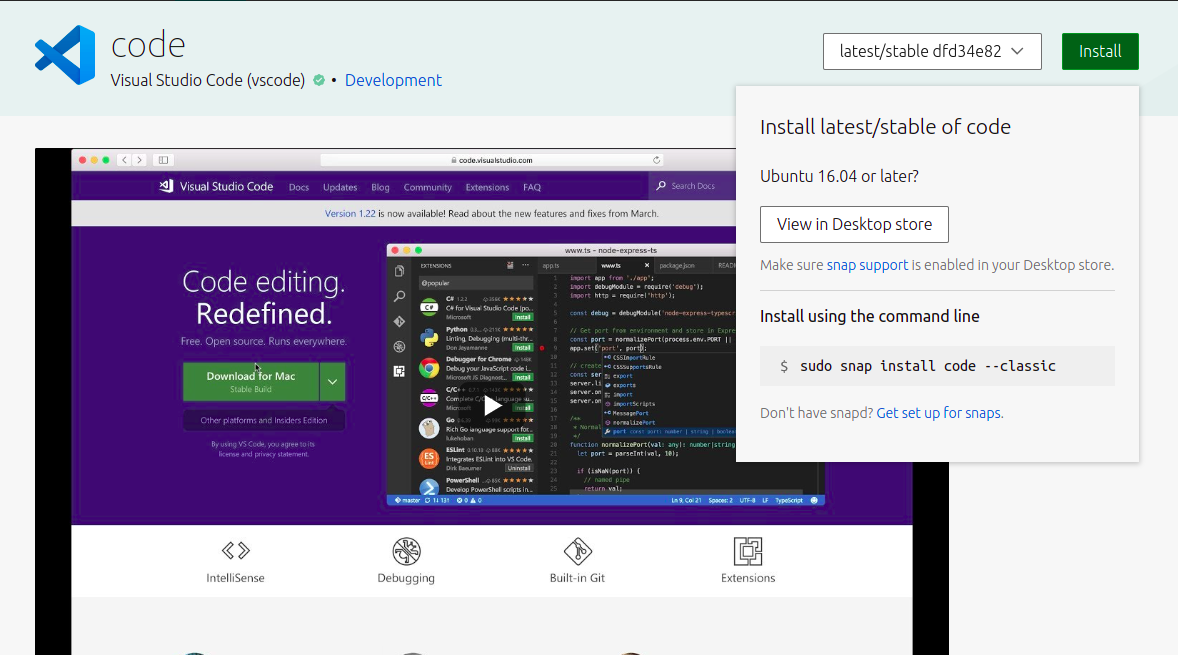Image resolution: width=1178 pixels, height=655 pixels.
Task: Click the Extensions puzzle icon below the video banner
Action: click(748, 551)
